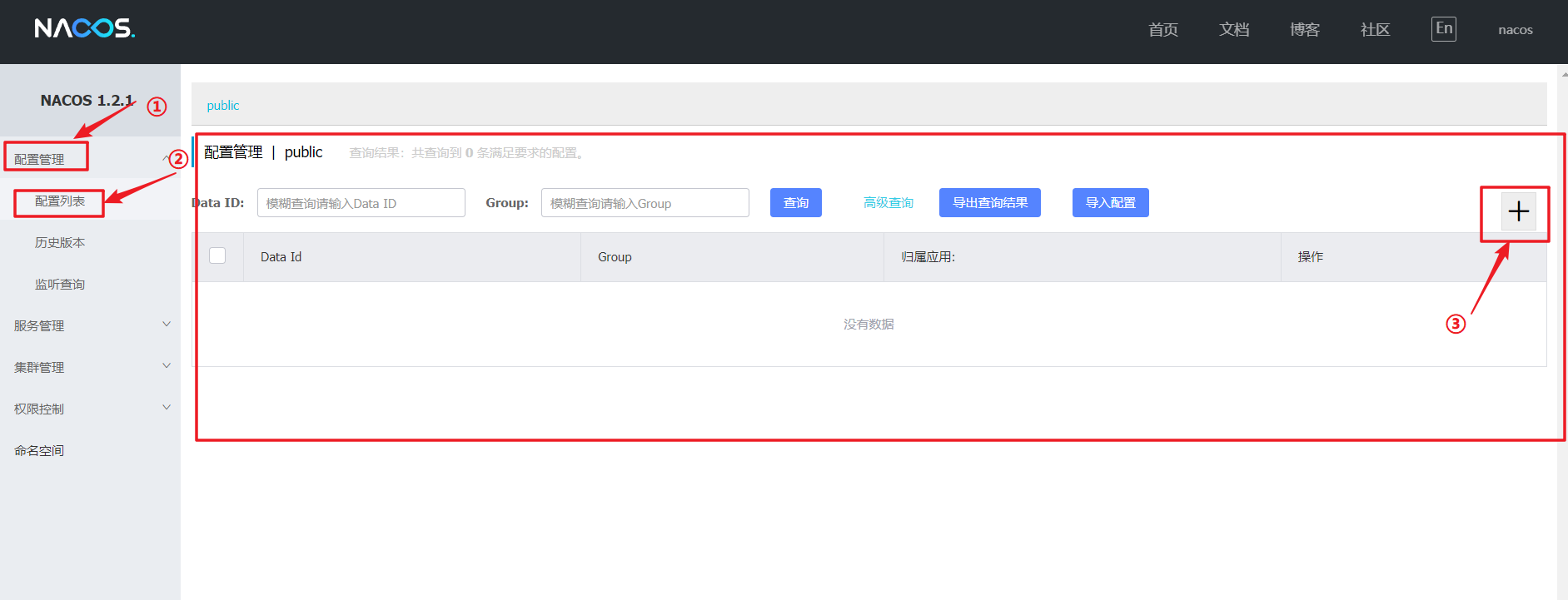This screenshot has width=1568, height=600.
Task: Expand the 集群管理 sidebar menu
Action: (39, 367)
